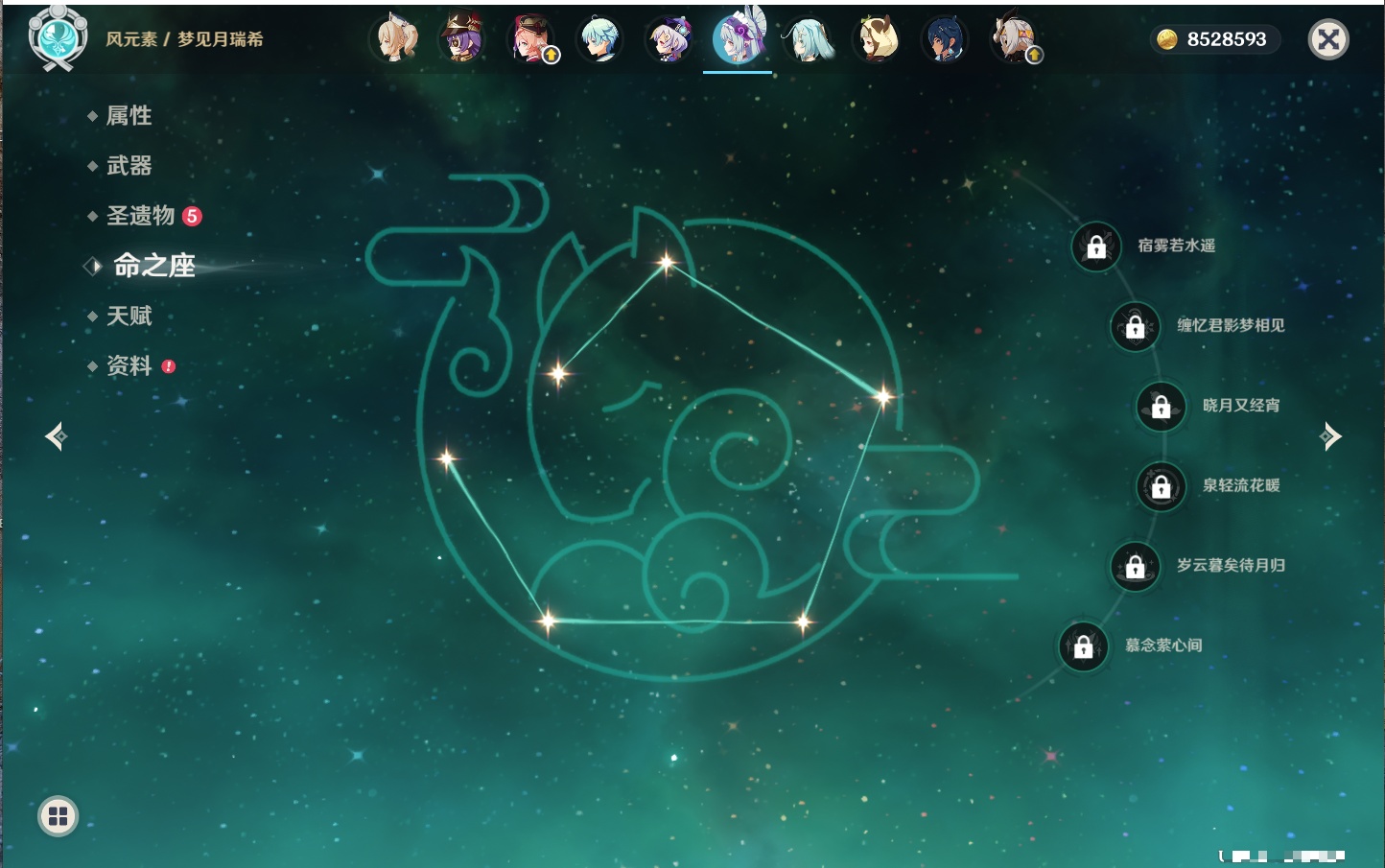The height and width of the screenshot is (868, 1385).
Task: Select the brown-hooded character avatar
Action: (877, 39)
